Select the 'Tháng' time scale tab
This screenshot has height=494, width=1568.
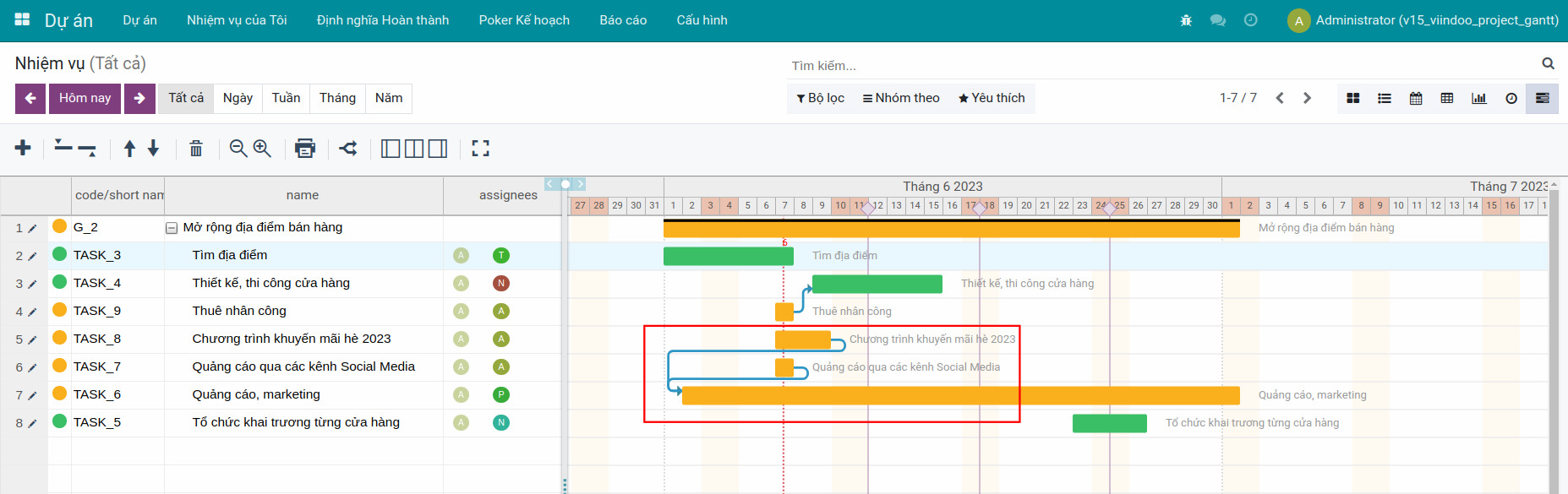click(337, 99)
